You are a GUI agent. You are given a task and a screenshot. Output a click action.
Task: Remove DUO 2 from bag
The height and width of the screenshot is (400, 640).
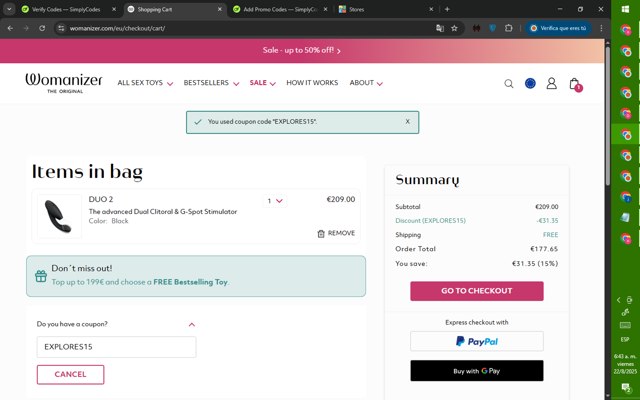click(336, 233)
